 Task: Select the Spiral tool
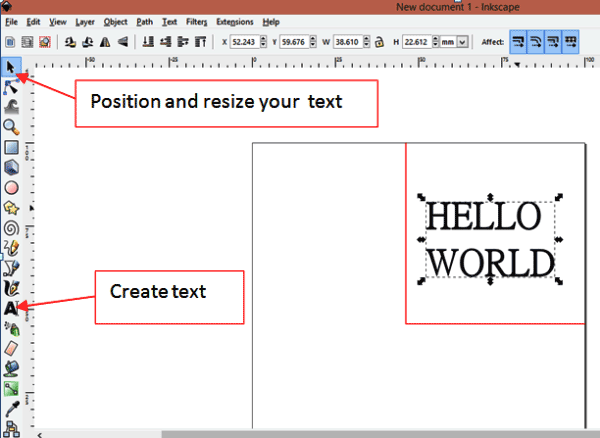click(11, 228)
